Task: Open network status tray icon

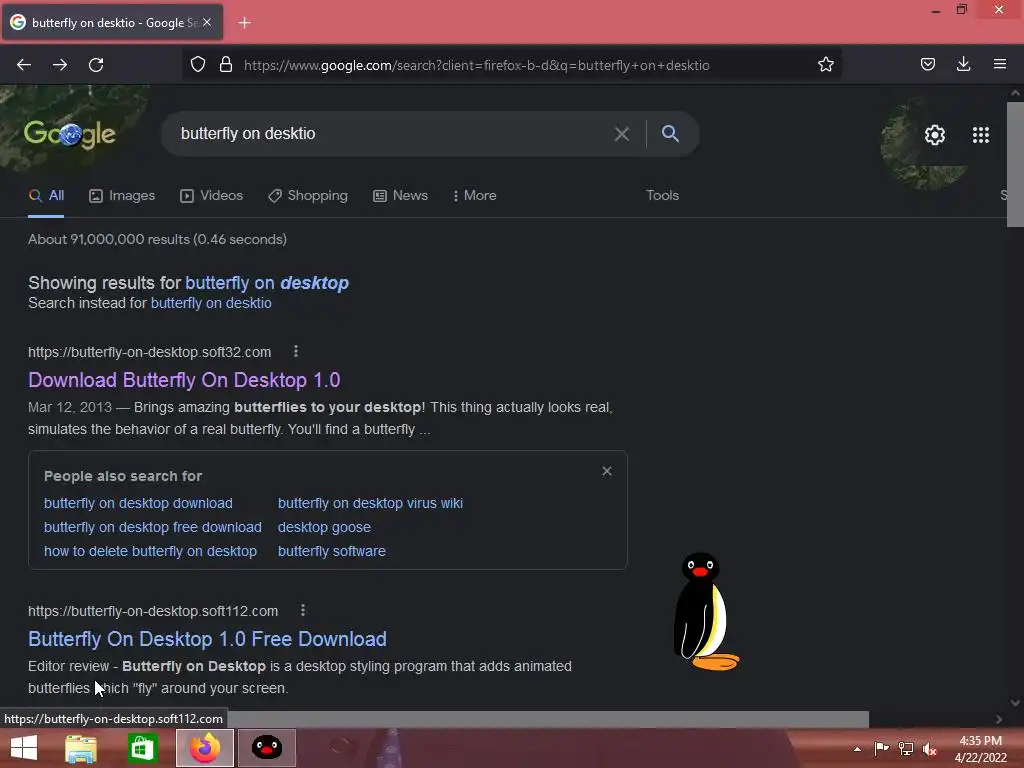Action: pyautogui.click(x=905, y=748)
